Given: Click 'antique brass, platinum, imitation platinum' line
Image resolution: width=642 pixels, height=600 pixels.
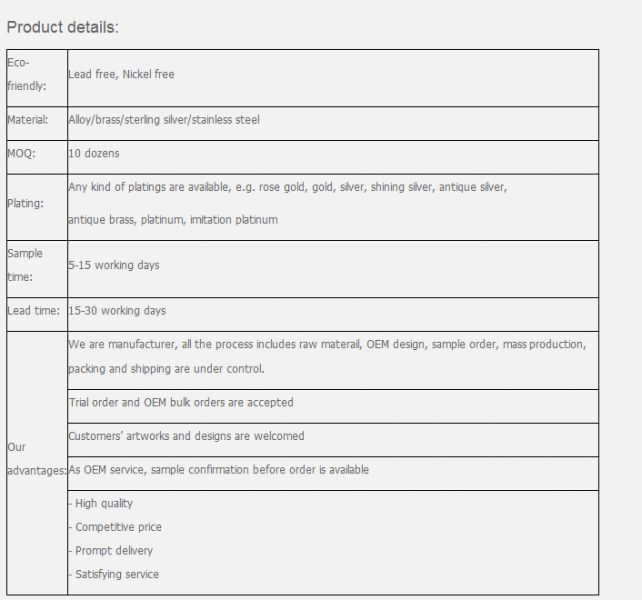Looking at the screenshot, I should click(173, 219).
